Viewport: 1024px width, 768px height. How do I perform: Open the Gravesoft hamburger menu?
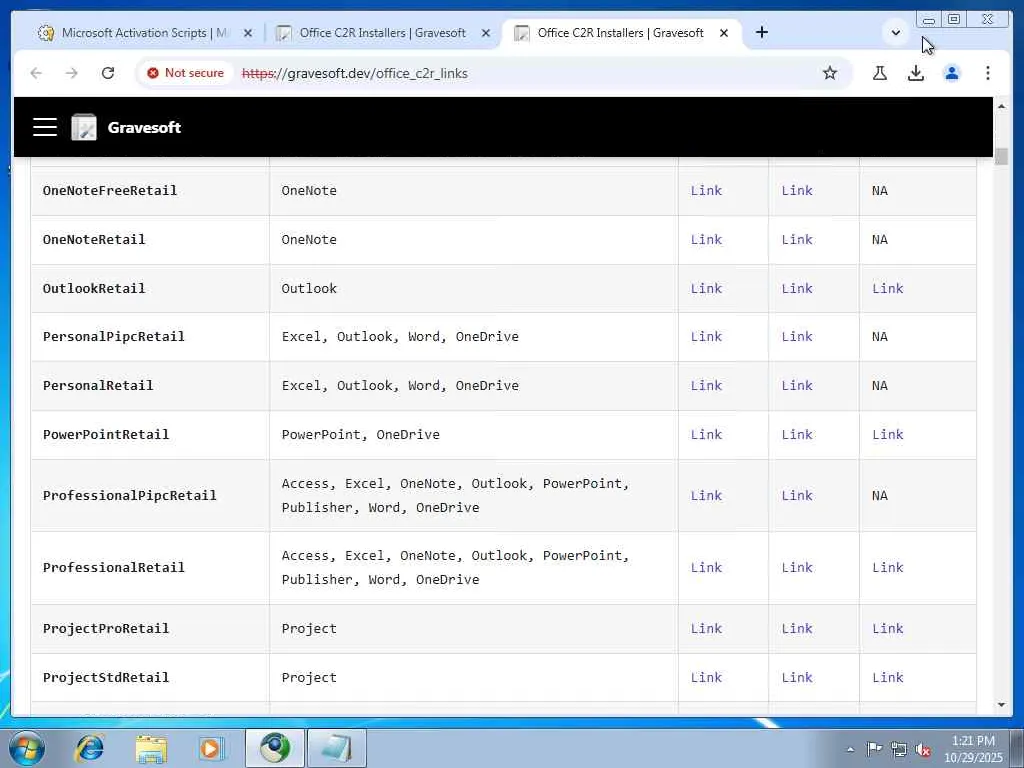(x=45, y=127)
